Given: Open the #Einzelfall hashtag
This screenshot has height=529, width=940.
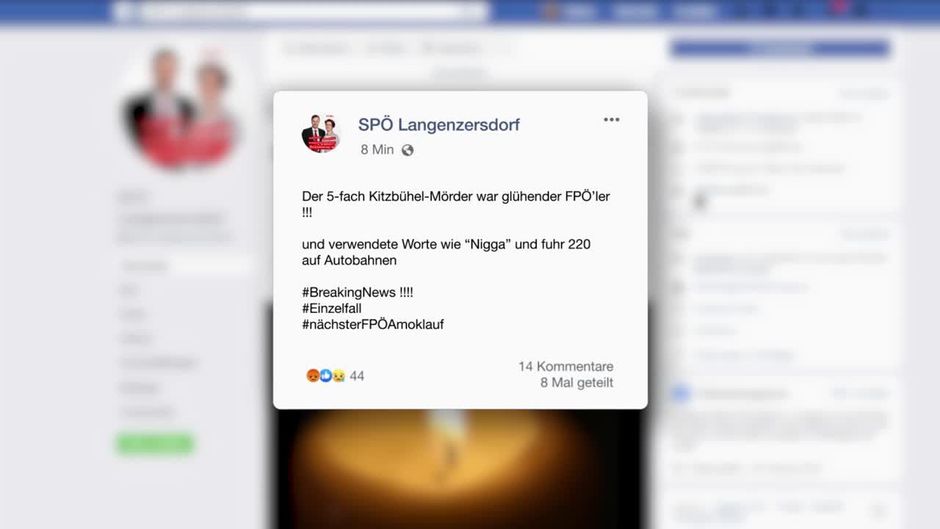Looking at the screenshot, I should (332, 308).
